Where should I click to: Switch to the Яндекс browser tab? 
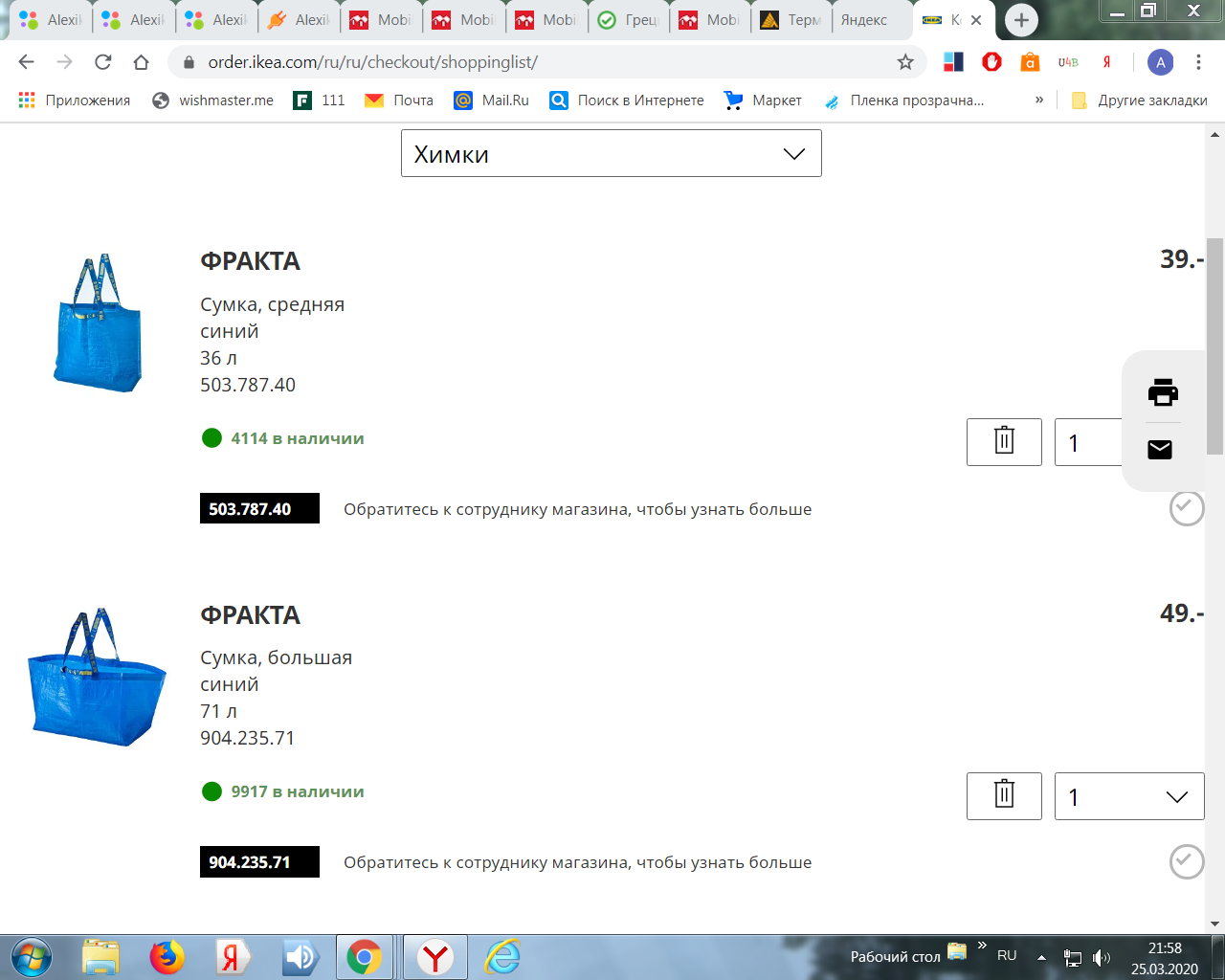(x=864, y=20)
